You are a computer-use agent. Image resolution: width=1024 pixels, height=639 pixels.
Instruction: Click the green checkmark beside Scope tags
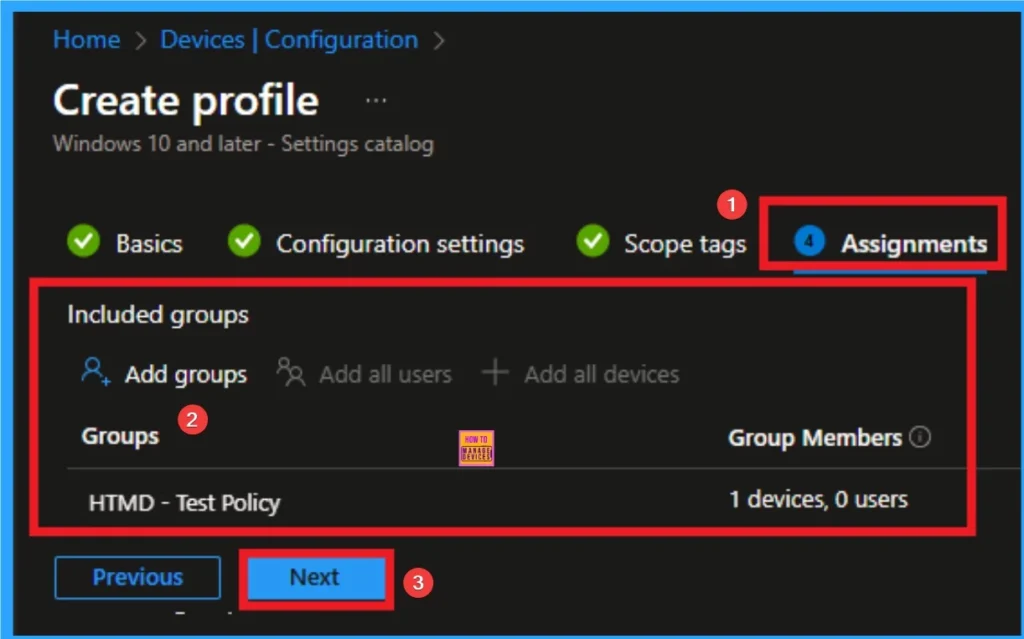click(592, 242)
